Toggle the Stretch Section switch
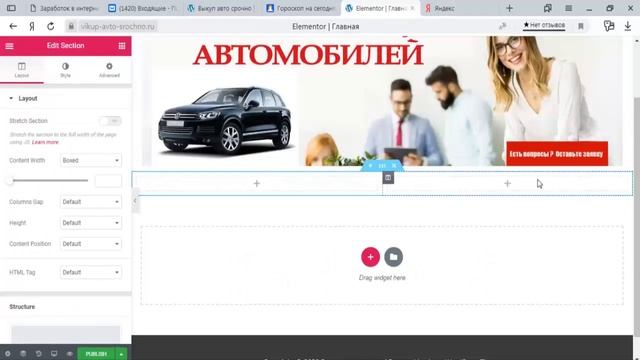The width and height of the screenshot is (640, 360). [x=110, y=121]
